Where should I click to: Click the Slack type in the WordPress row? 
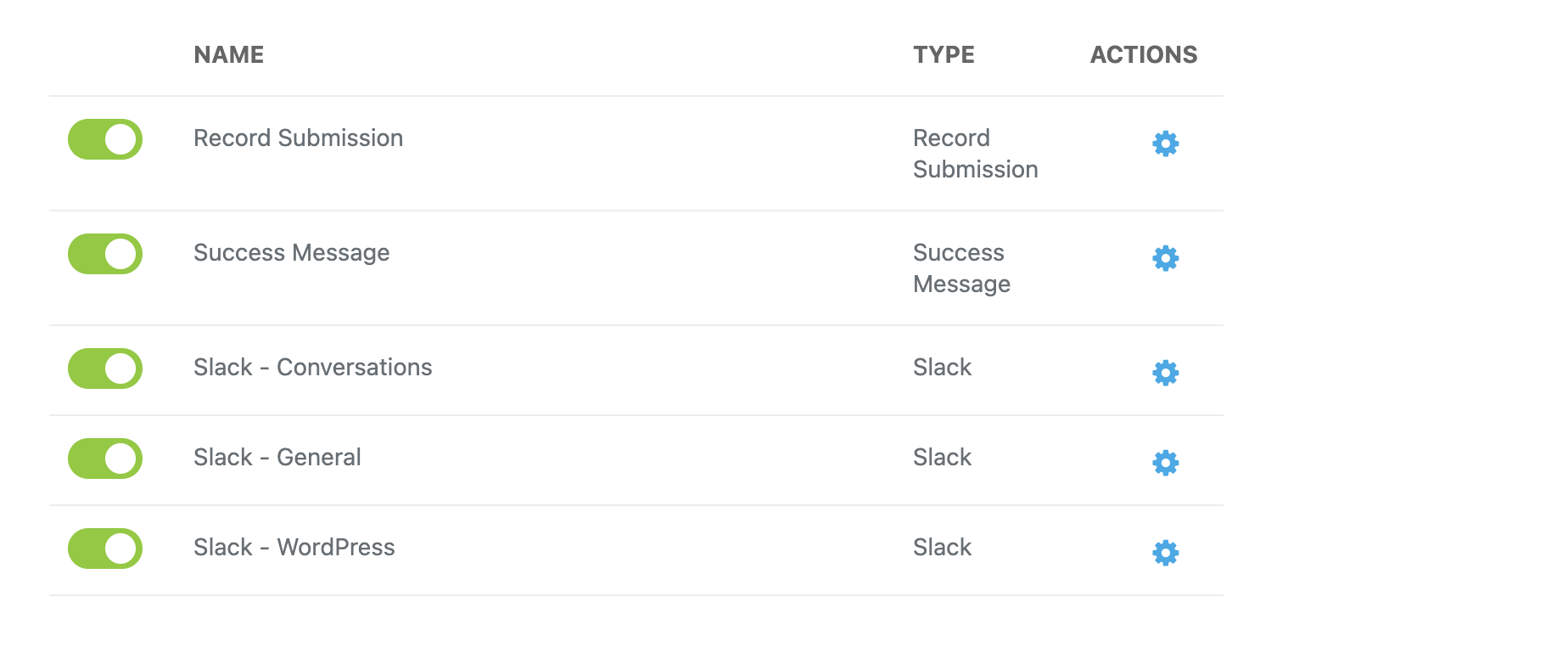[942, 548]
